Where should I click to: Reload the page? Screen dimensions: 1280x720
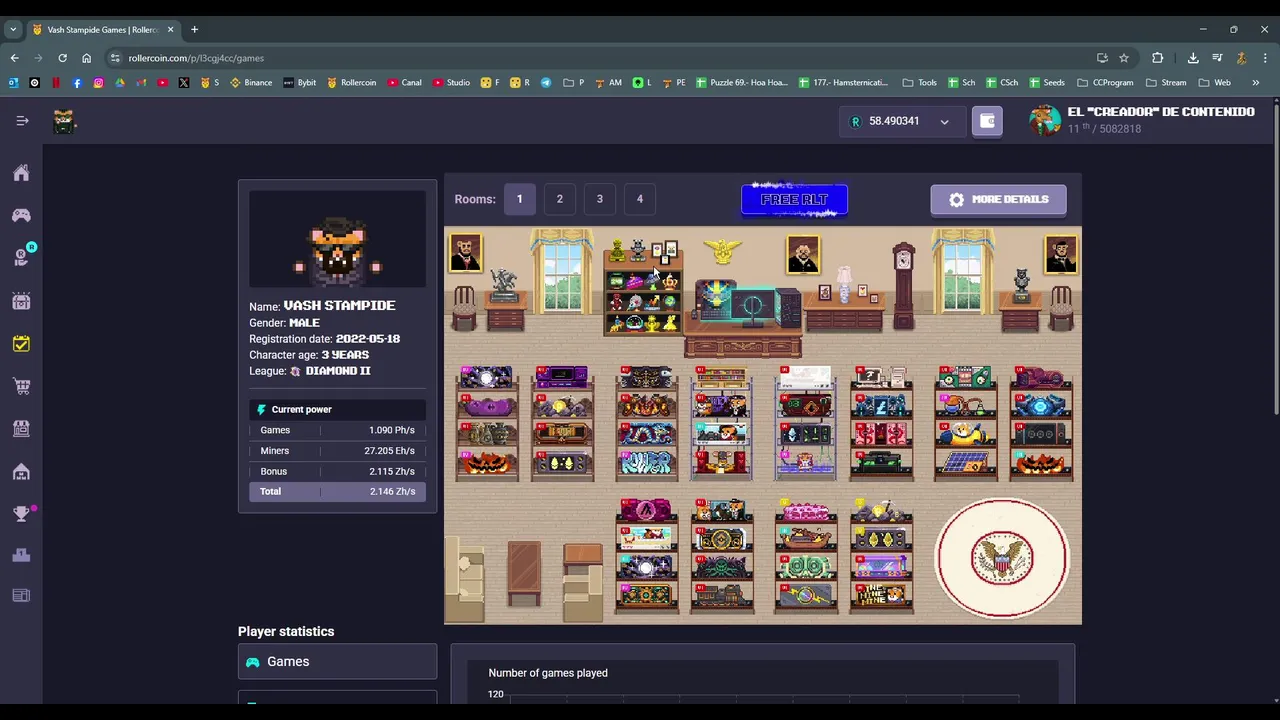(x=62, y=58)
